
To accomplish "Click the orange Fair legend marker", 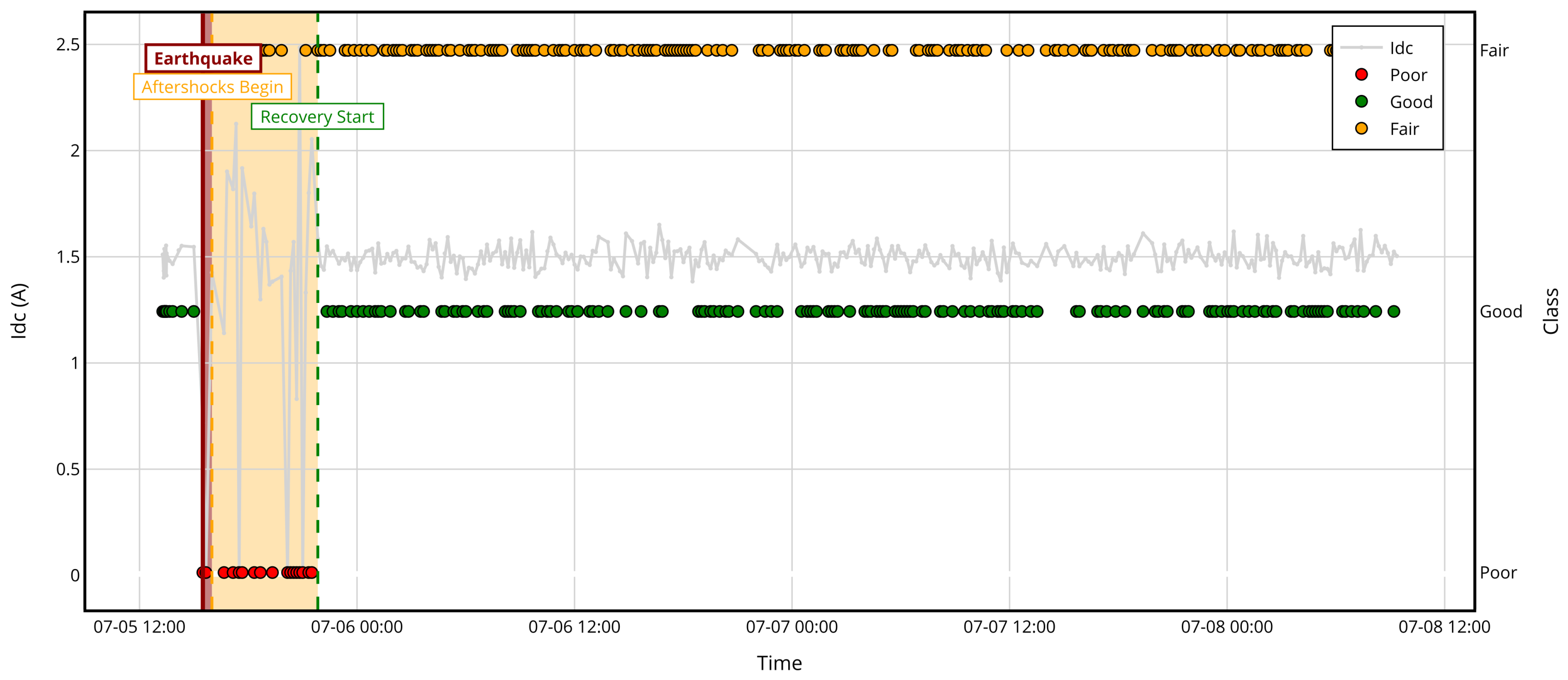I will [1362, 129].
